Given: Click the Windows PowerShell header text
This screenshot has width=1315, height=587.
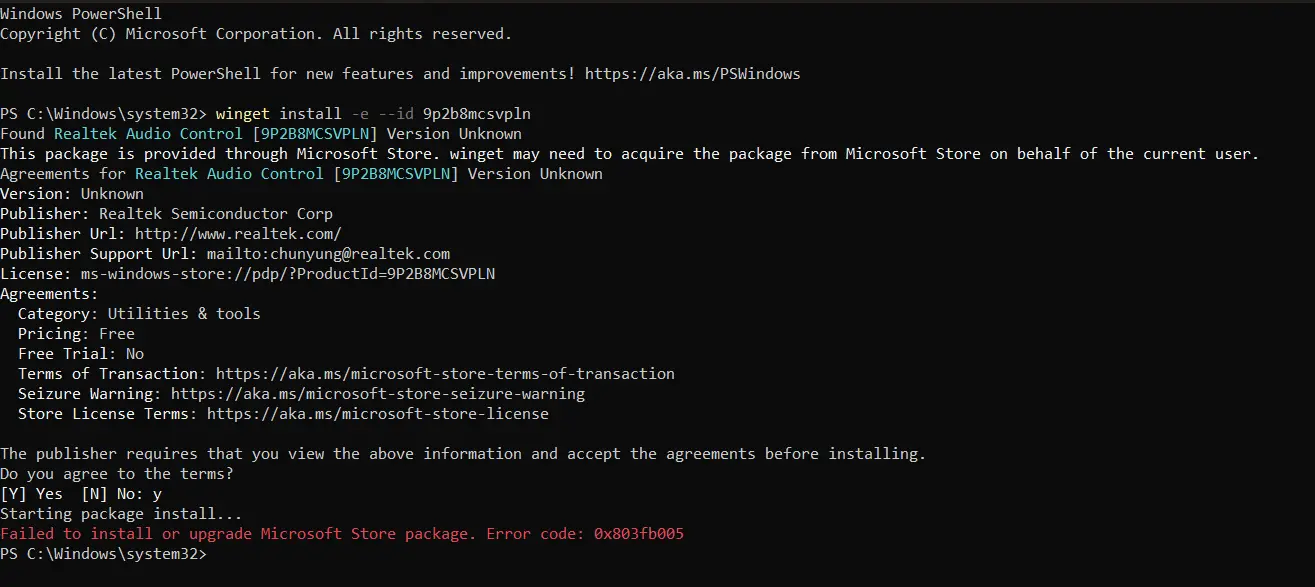Looking at the screenshot, I should [81, 14].
